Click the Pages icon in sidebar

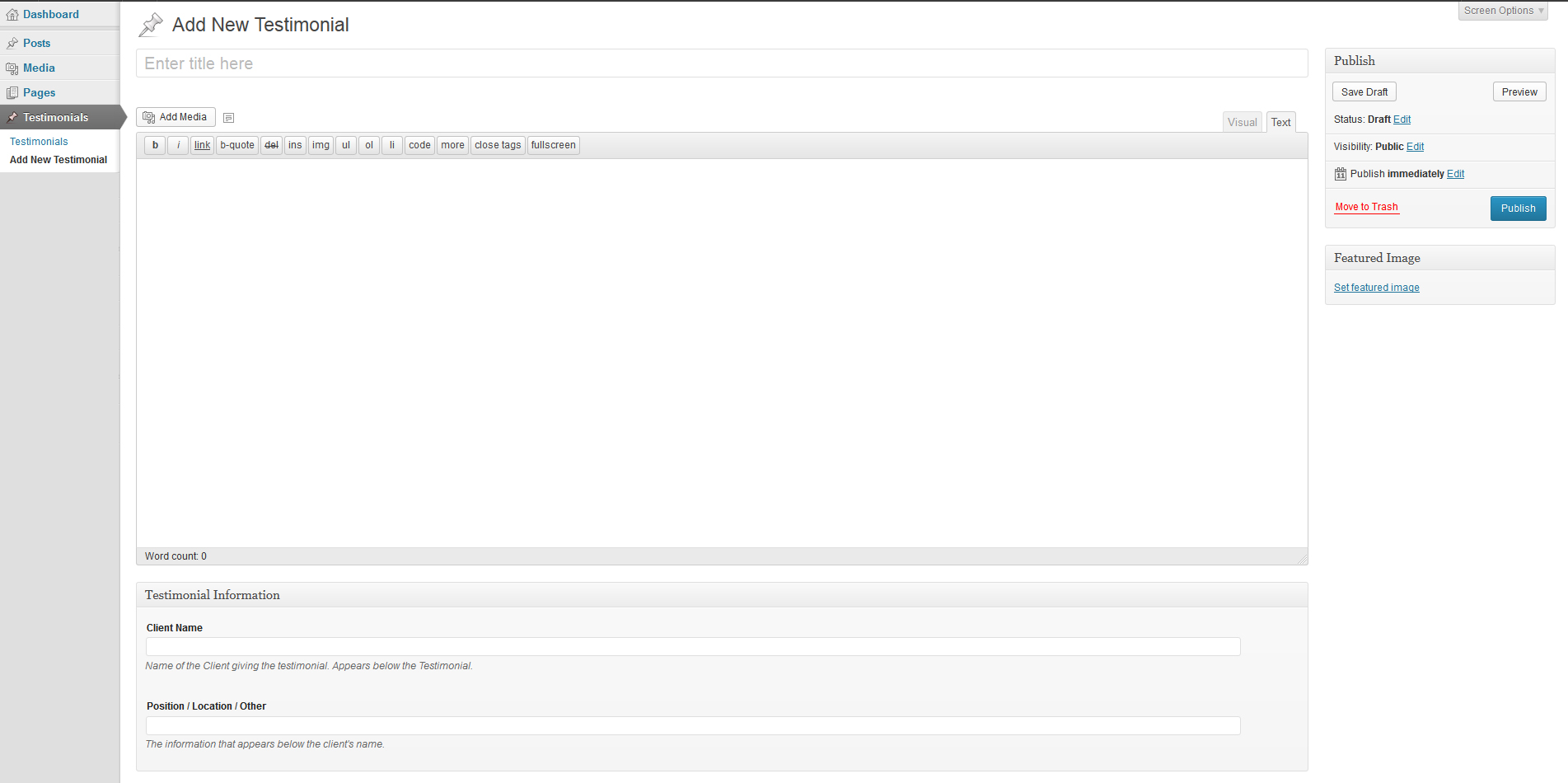(12, 93)
